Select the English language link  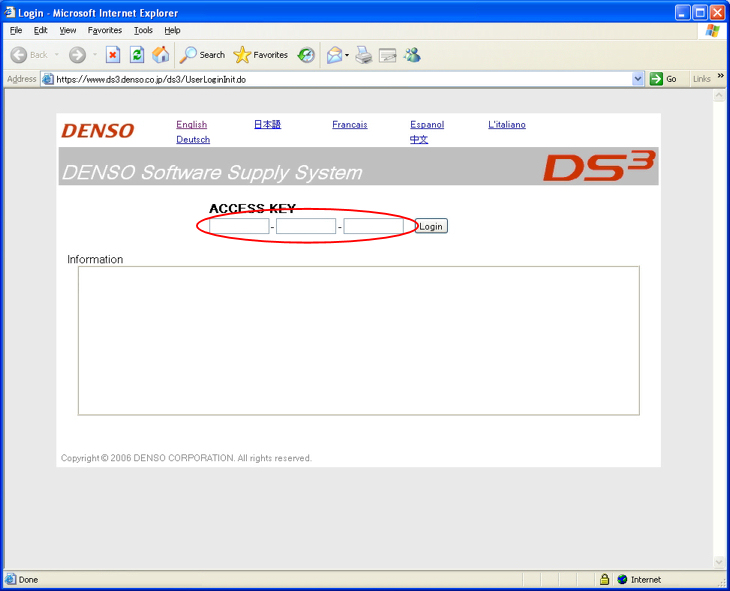191,124
